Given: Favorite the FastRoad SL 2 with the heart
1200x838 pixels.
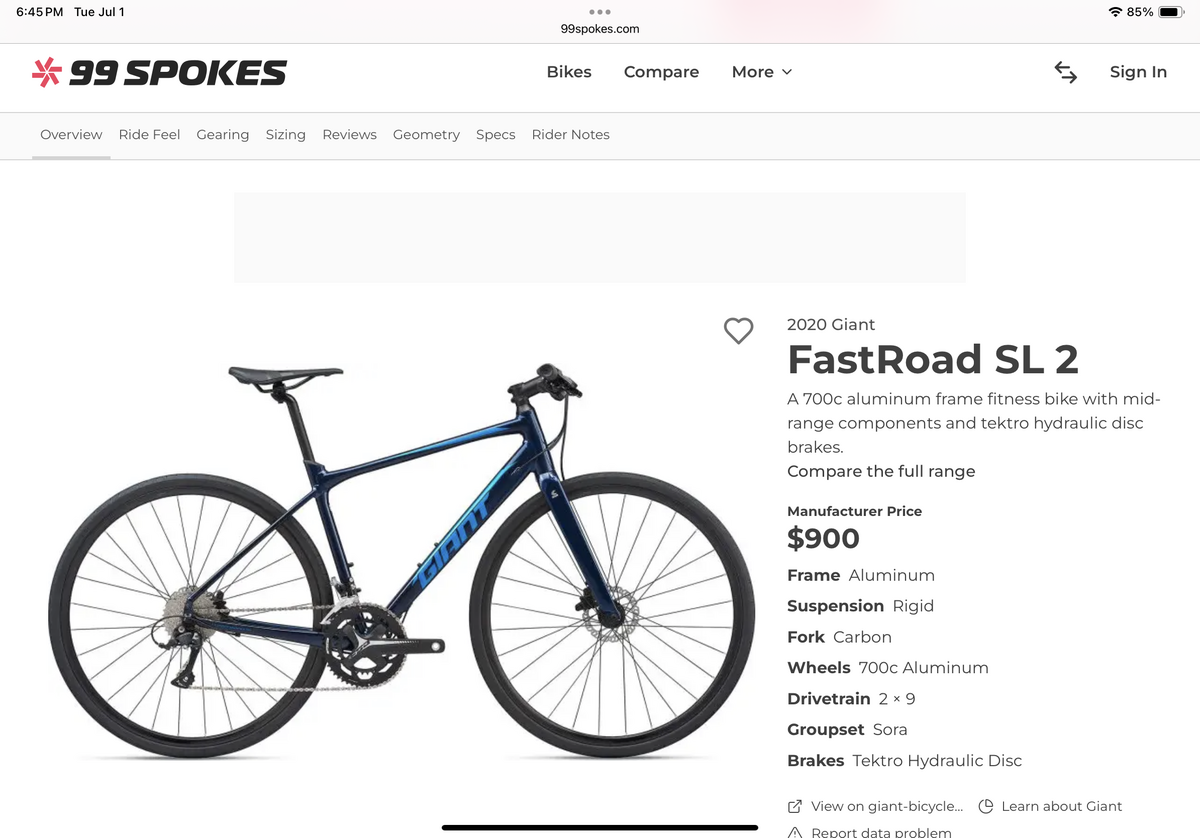Looking at the screenshot, I should click(739, 331).
